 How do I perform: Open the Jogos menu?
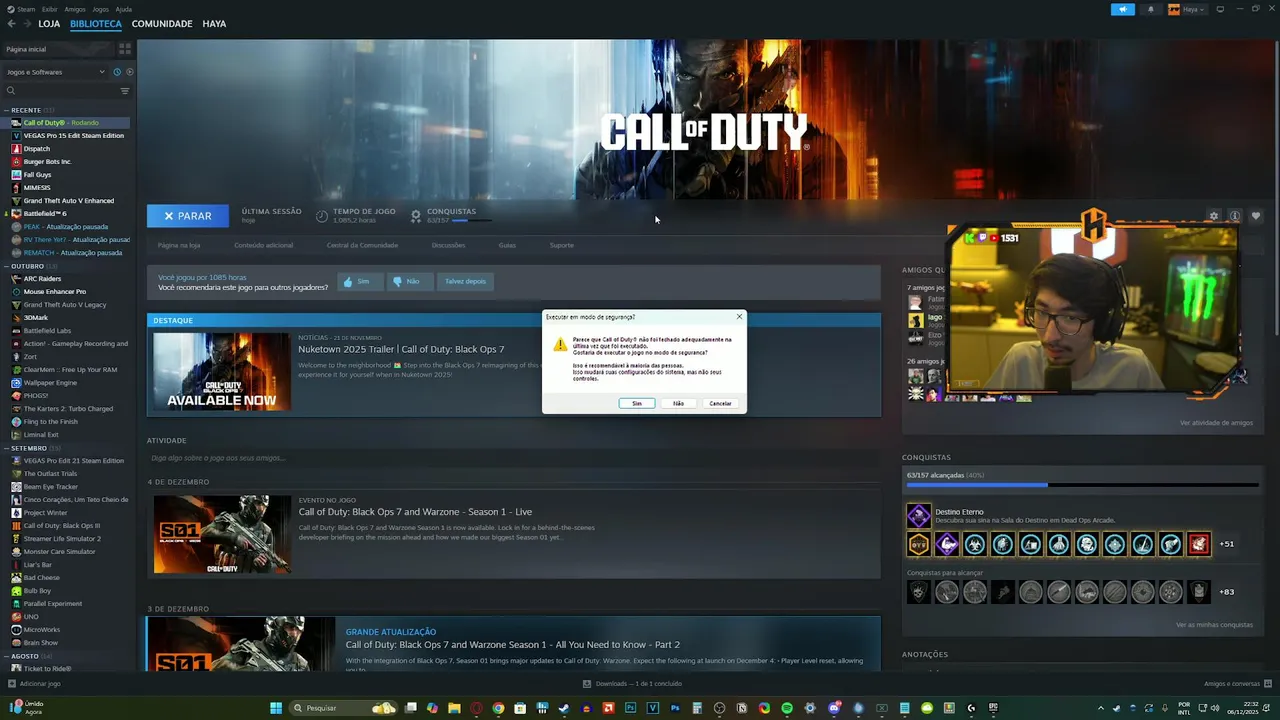tap(100, 9)
